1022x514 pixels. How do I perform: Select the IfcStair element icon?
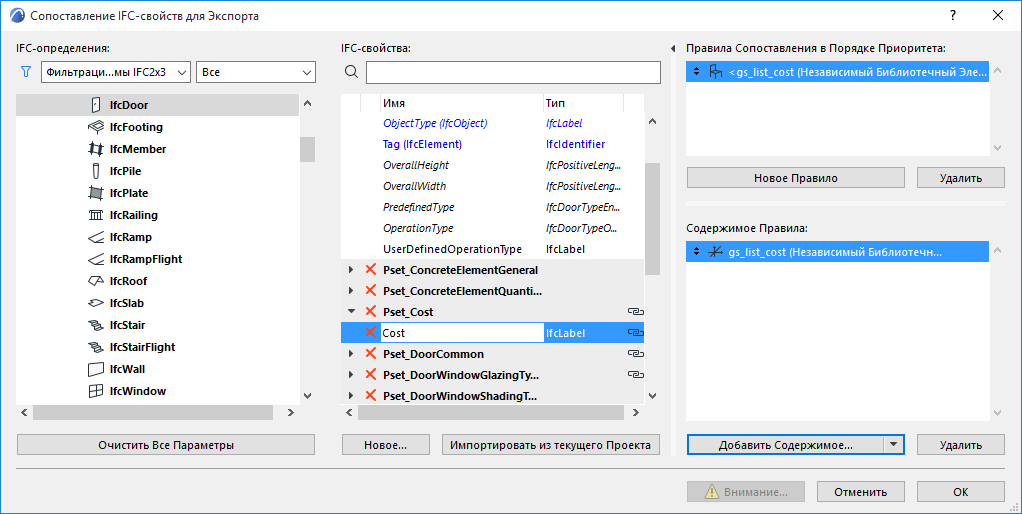96,325
